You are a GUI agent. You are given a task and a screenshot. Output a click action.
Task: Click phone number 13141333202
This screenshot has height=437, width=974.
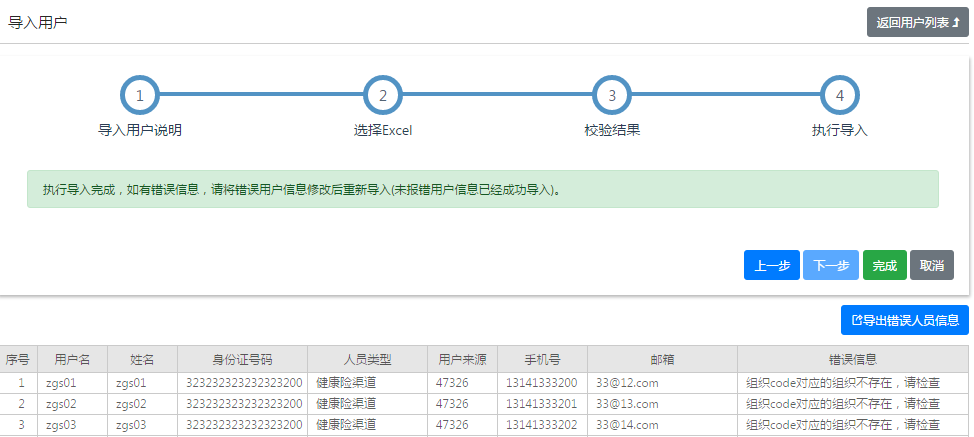pyautogui.click(x=542, y=425)
